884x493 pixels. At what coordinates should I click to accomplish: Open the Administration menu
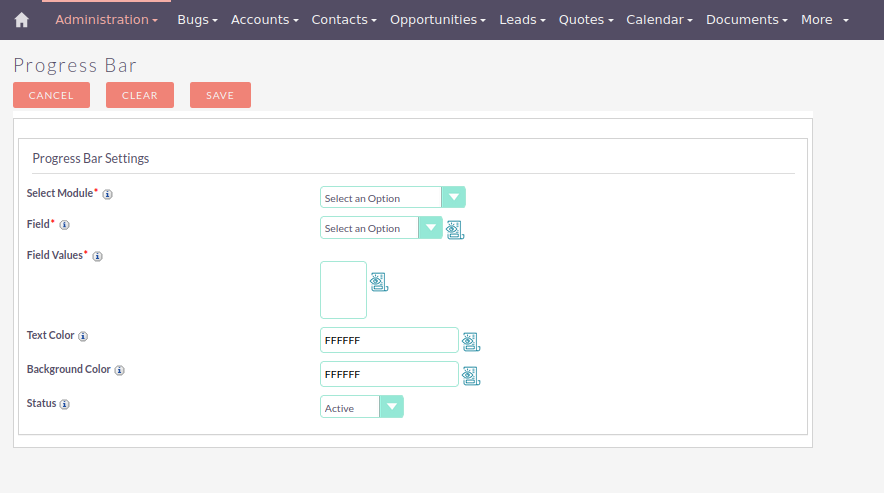pos(106,20)
